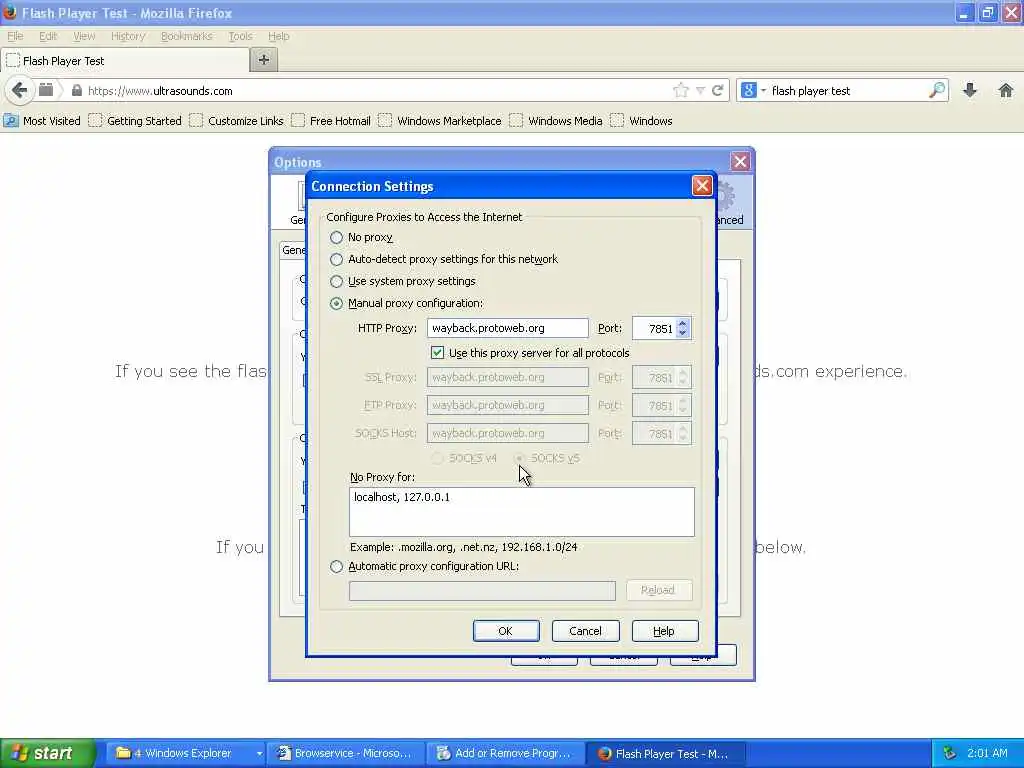The height and width of the screenshot is (768, 1024).
Task: Open the Downloads arrow icon
Action: [x=970, y=90]
